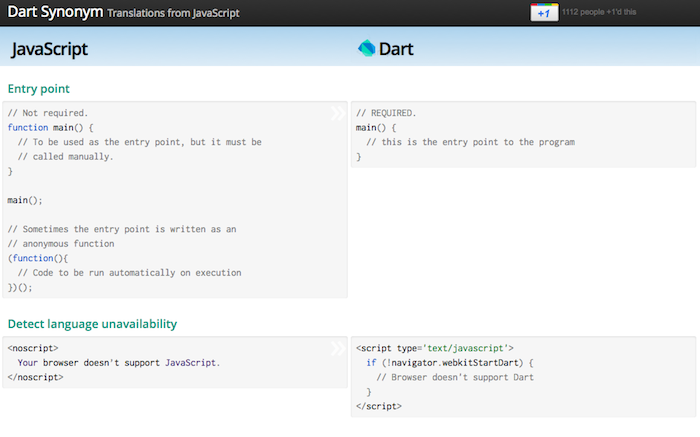Viewport: 700px width, 437px height.
Task: Click the Dart logo icon
Action: (366, 48)
